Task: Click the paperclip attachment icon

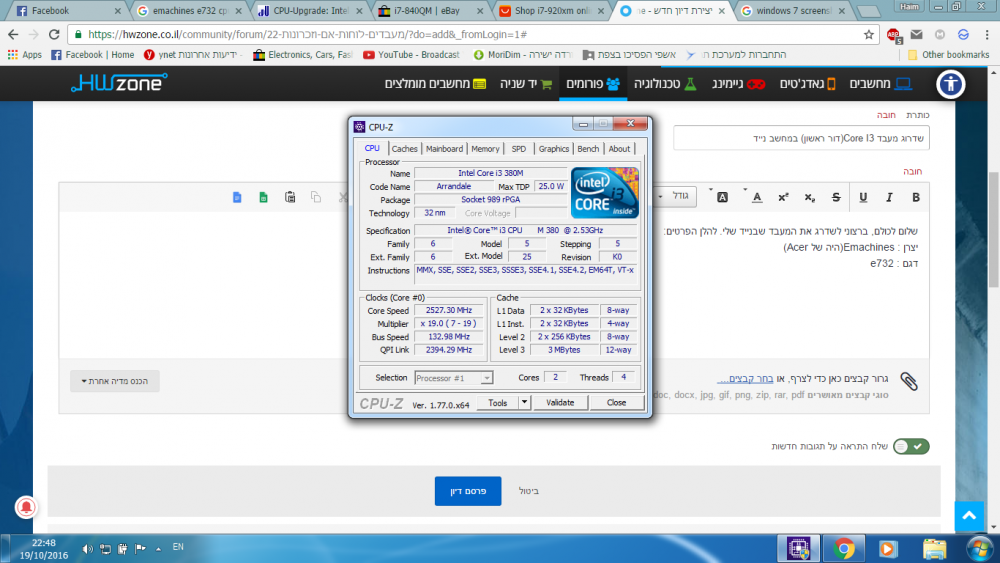Action: point(909,381)
